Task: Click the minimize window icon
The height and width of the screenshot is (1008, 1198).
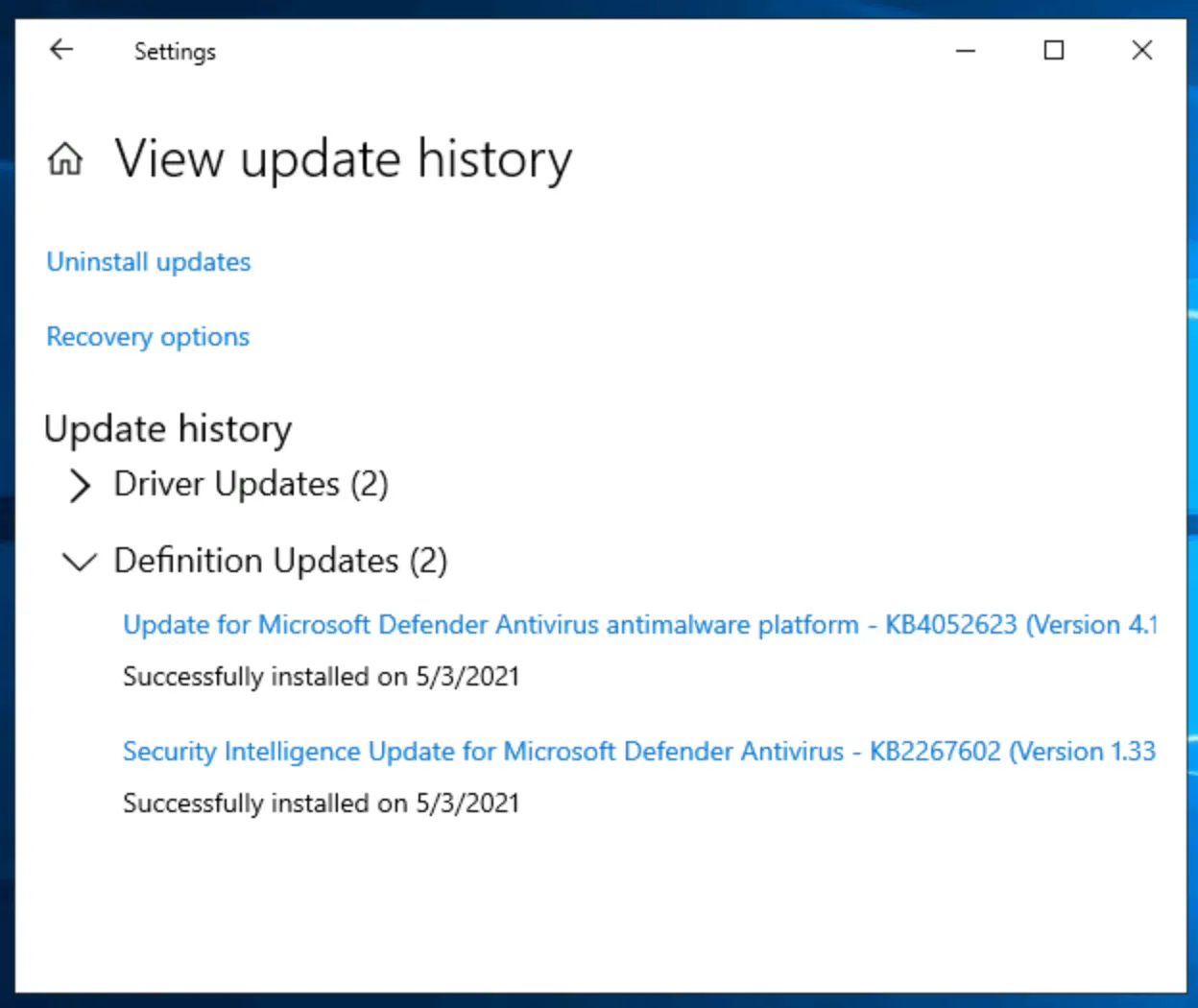Action: (x=966, y=50)
